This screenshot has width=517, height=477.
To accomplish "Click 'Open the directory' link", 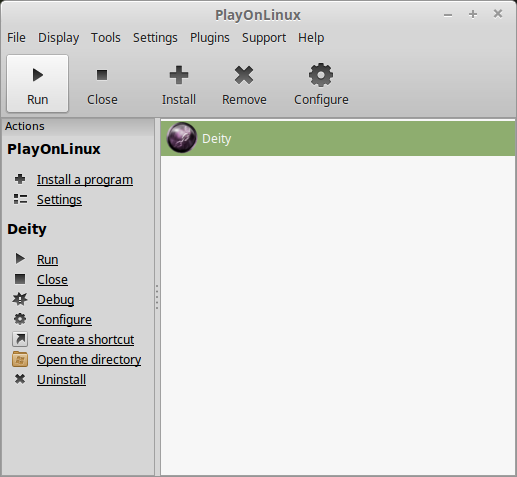I will click(89, 360).
